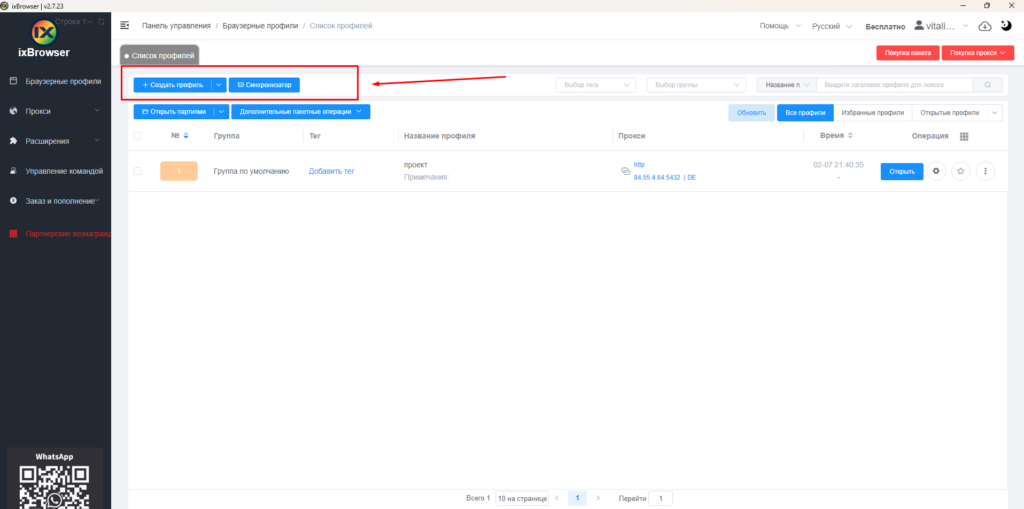Viewport: 1024px width, 509px height.
Task: Tick the checkbox for the проект profile row
Action: pyautogui.click(x=137, y=171)
